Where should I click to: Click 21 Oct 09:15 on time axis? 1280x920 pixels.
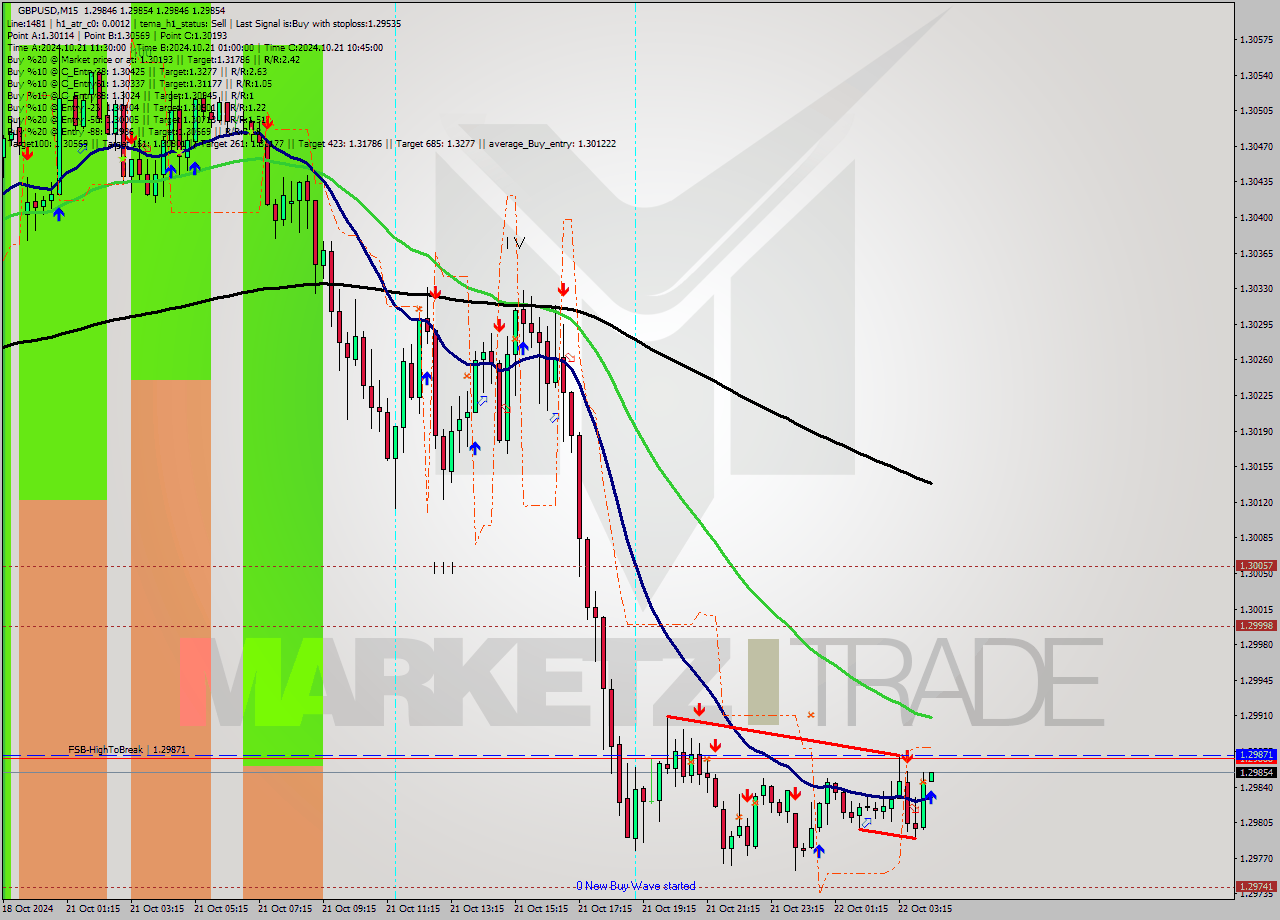349,909
